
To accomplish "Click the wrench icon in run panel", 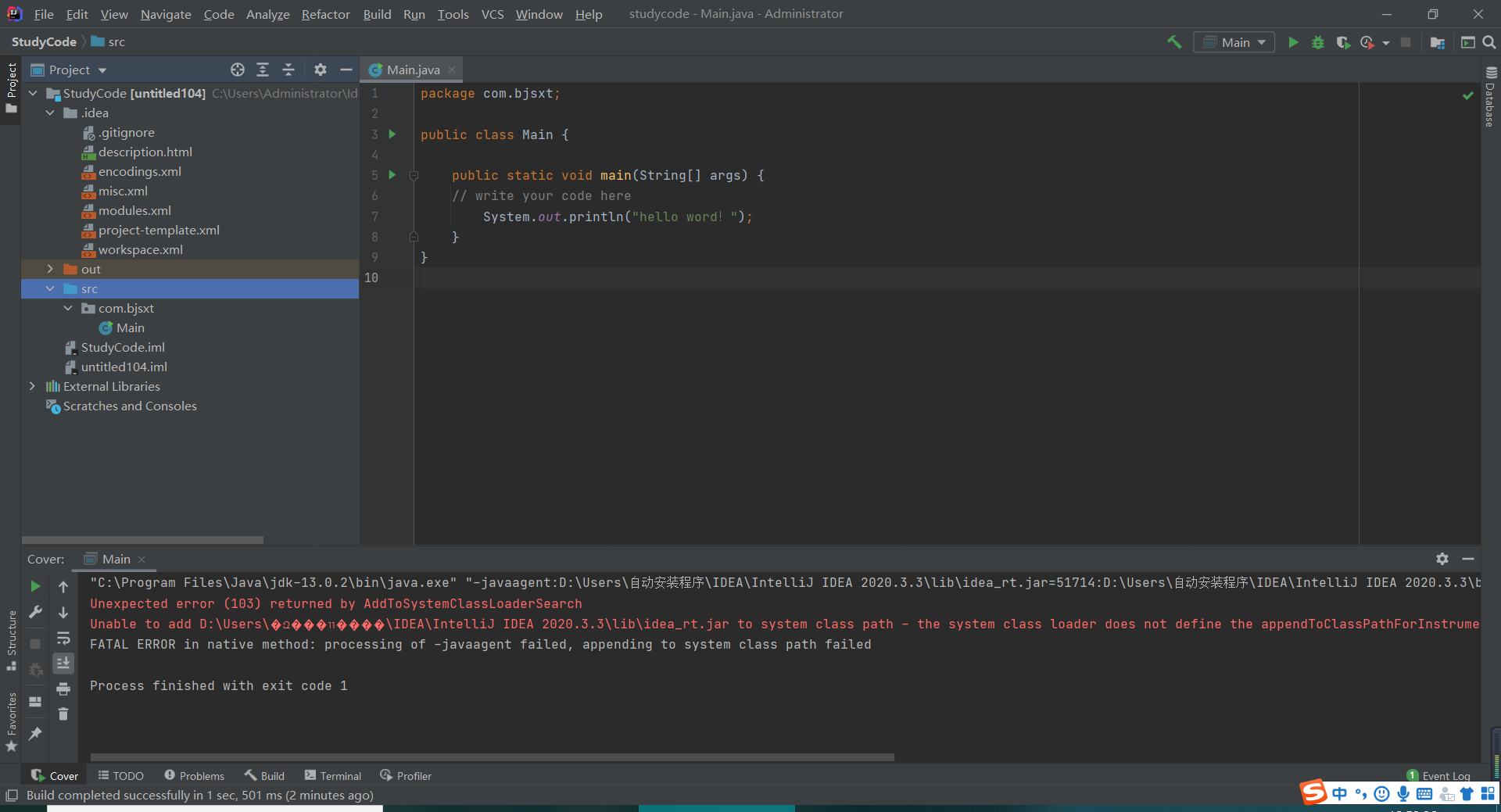I will point(35,612).
